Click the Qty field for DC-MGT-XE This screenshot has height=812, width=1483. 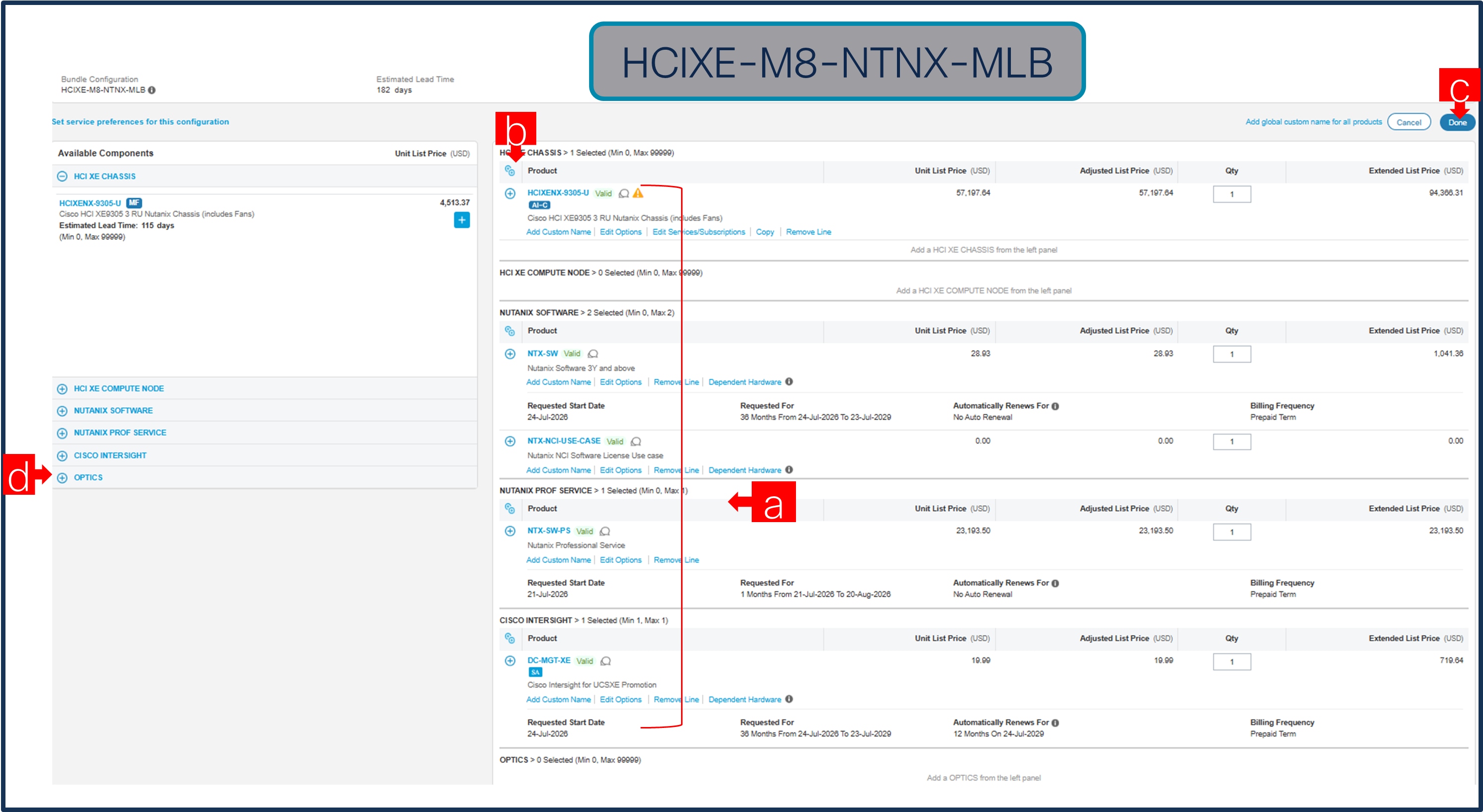coord(1231,662)
